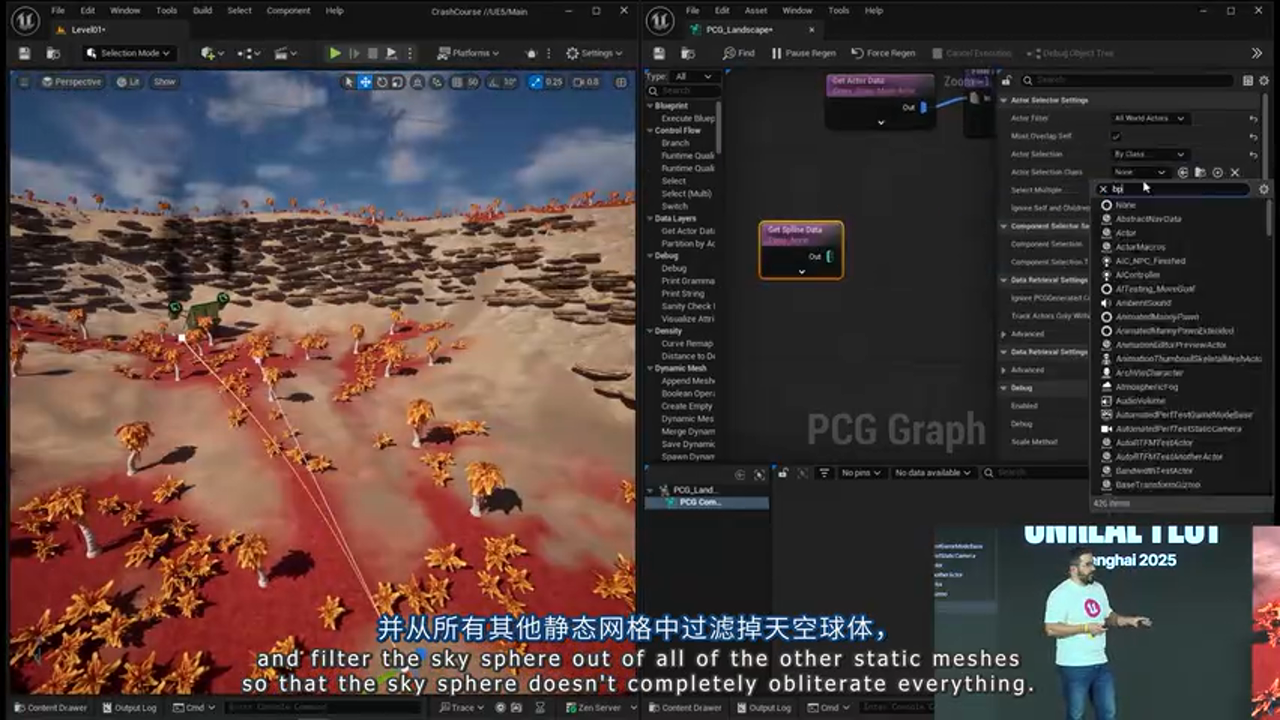
Task: Open the Component menu in the main editor
Action: coord(288,10)
